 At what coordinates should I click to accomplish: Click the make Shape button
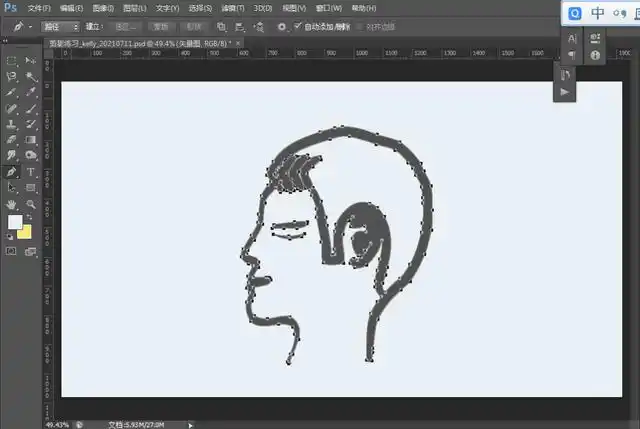pyautogui.click(x=194, y=27)
